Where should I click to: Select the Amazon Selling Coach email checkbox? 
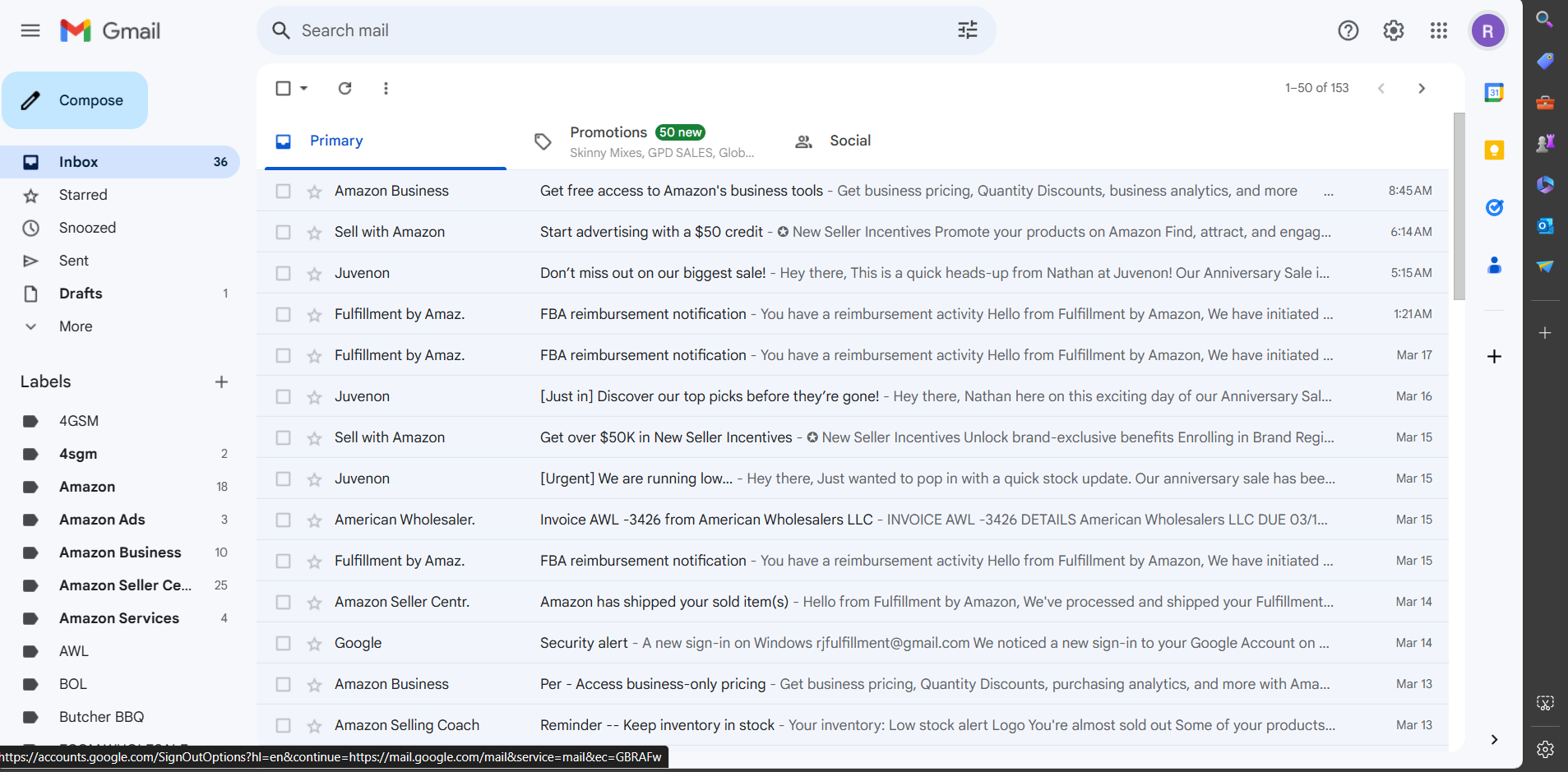click(x=283, y=725)
